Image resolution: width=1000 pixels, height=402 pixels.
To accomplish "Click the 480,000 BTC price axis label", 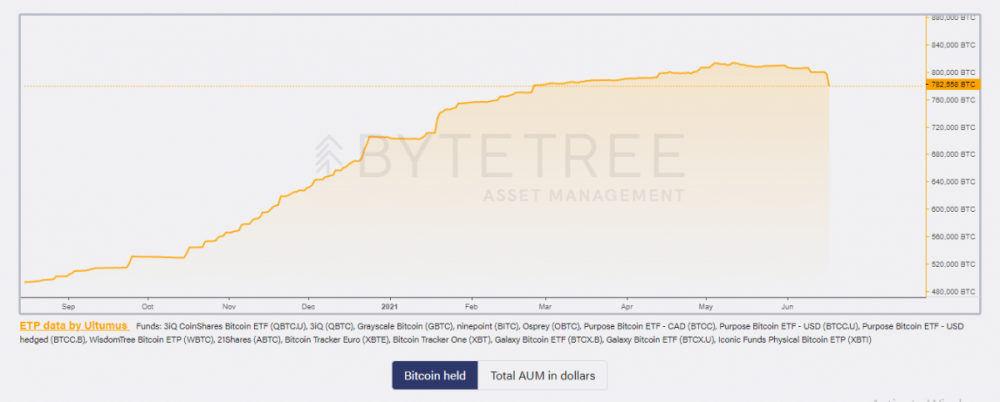I will coord(952,292).
